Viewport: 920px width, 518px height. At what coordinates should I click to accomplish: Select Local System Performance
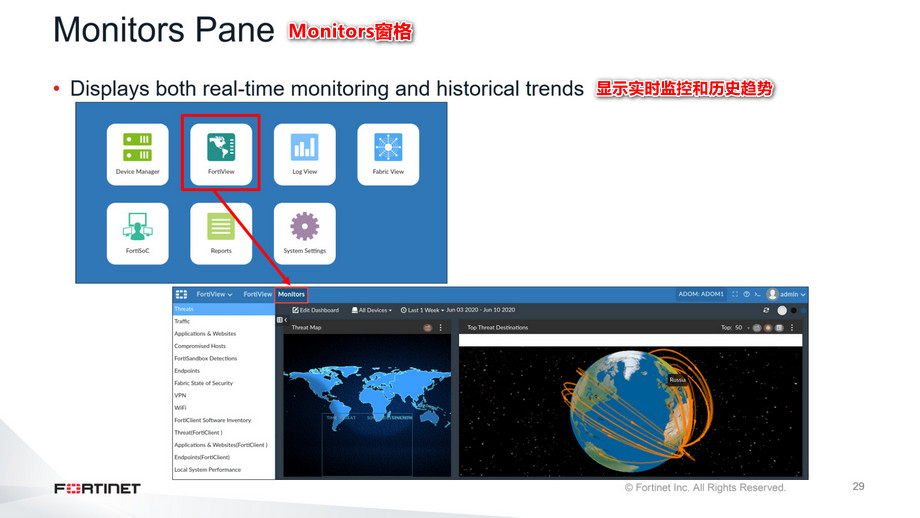tap(224, 470)
